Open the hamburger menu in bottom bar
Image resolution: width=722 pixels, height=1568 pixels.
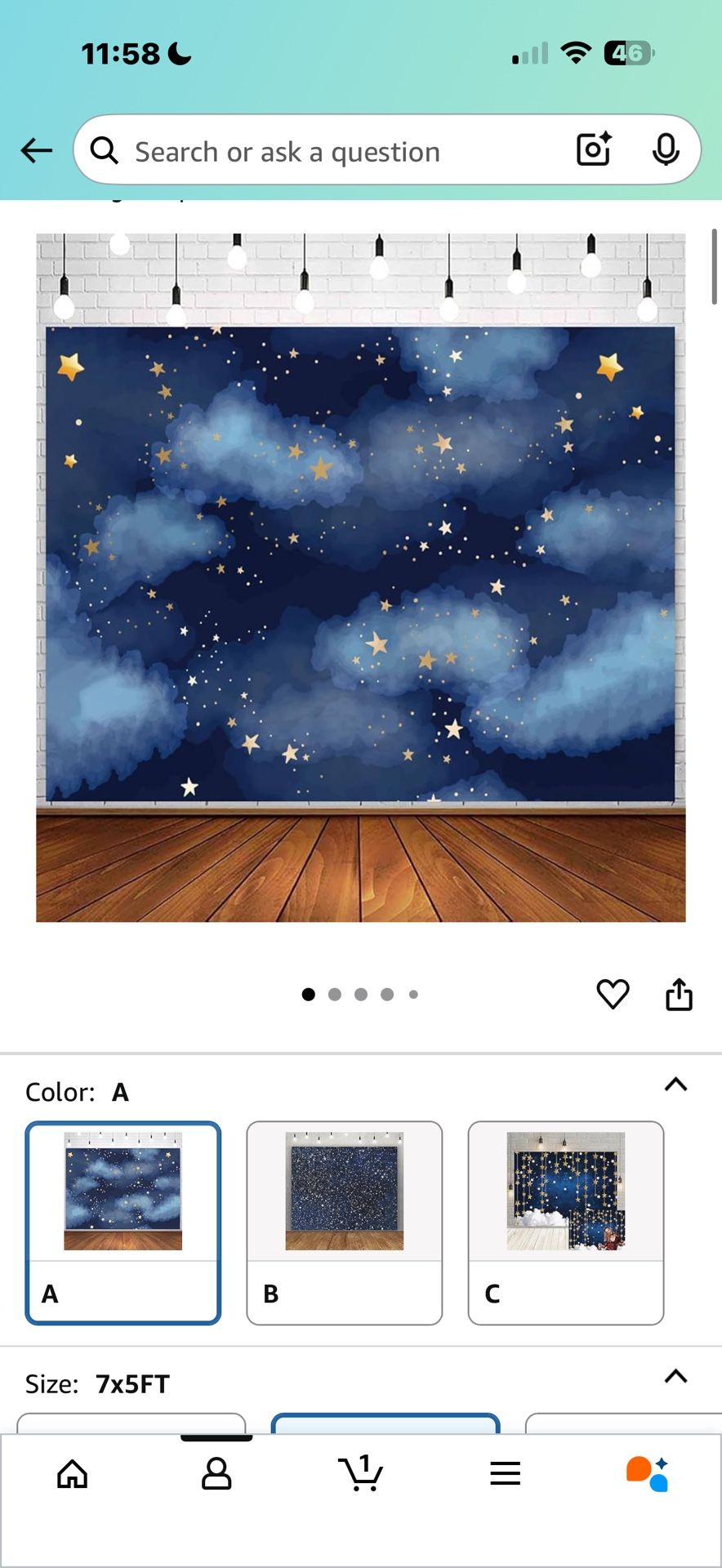[506, 1473]
